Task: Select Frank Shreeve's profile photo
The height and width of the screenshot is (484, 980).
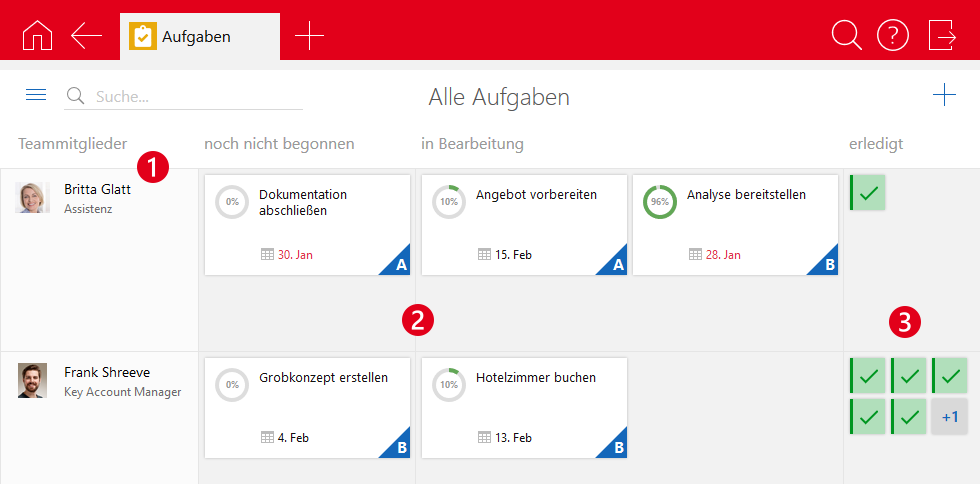Action: coord(33,381)
